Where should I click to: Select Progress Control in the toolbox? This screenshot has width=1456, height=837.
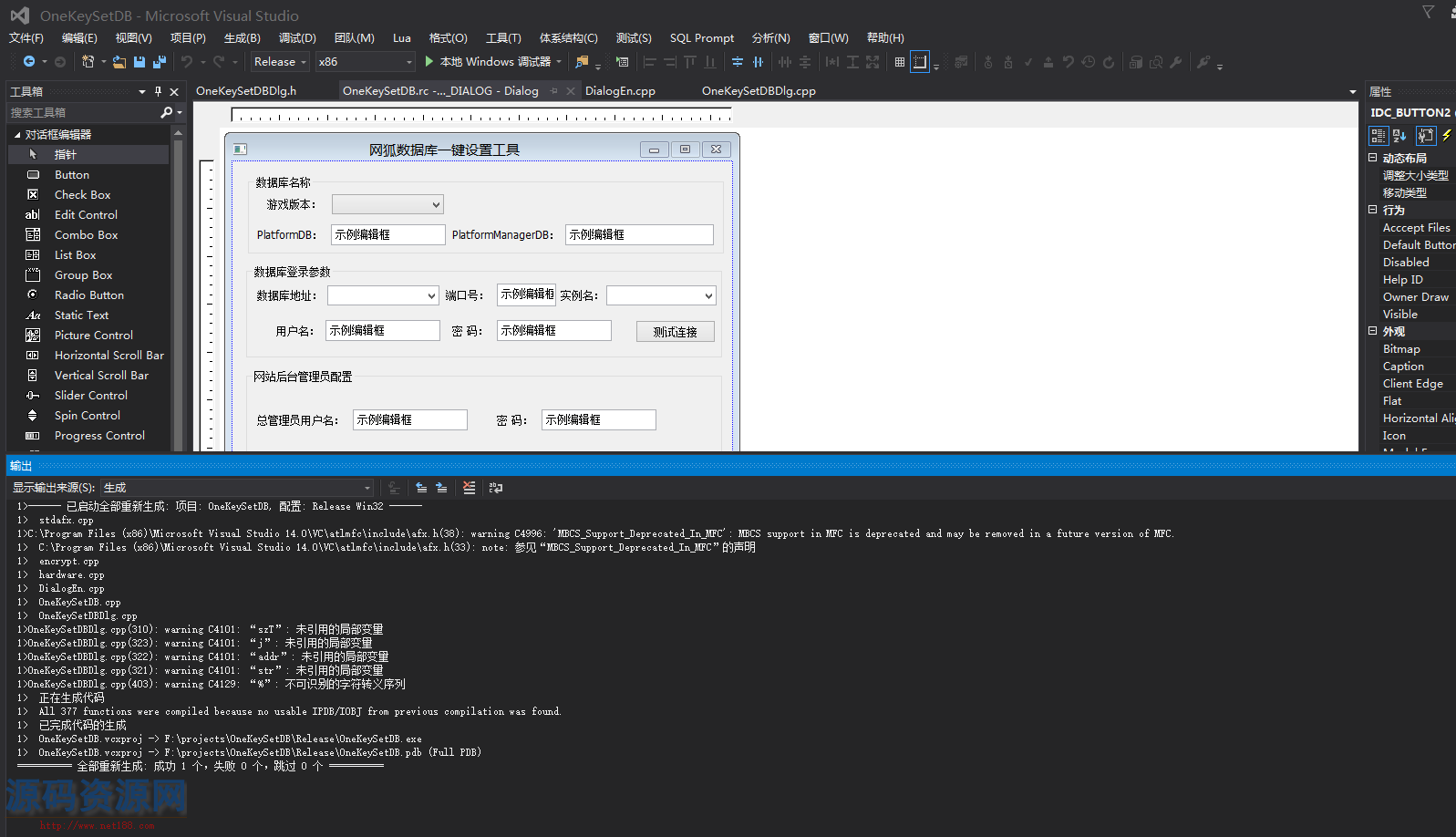[99, 436]
